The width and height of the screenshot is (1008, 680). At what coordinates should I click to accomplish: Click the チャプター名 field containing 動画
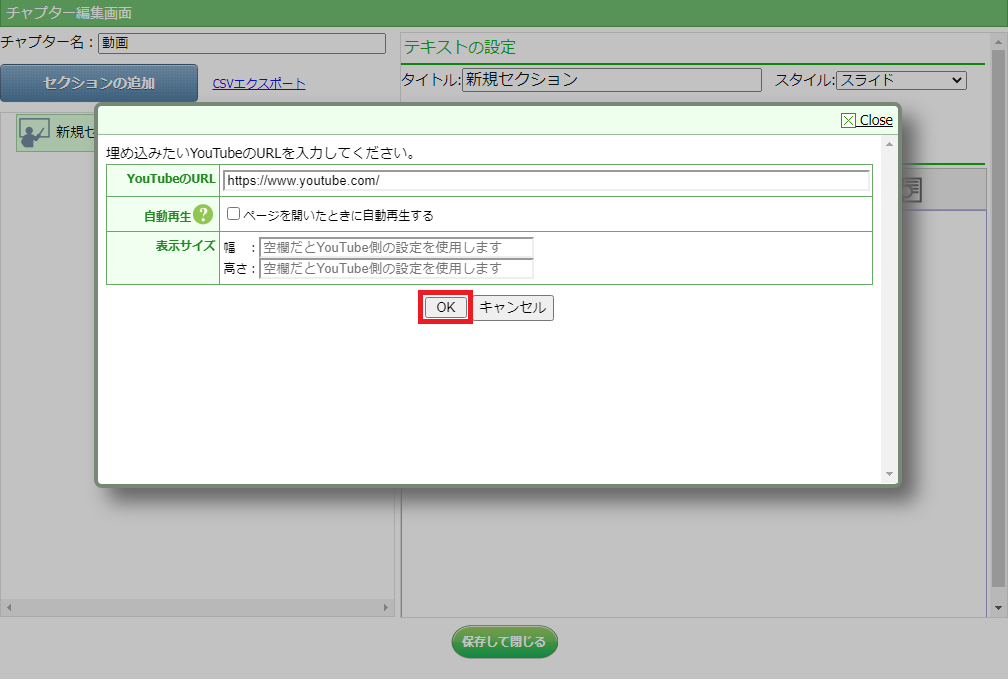pos(242,43)
